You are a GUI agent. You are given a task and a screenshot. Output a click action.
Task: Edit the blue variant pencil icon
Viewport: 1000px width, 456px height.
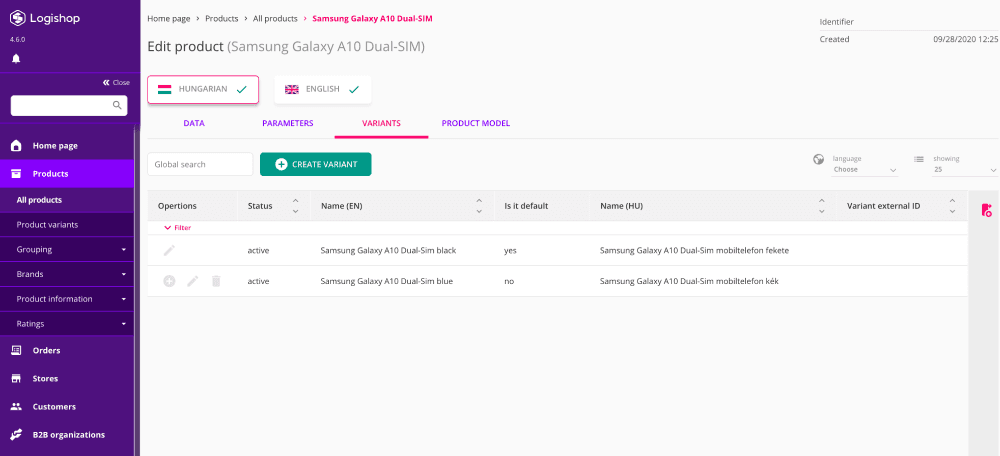[x=193, y=281]
